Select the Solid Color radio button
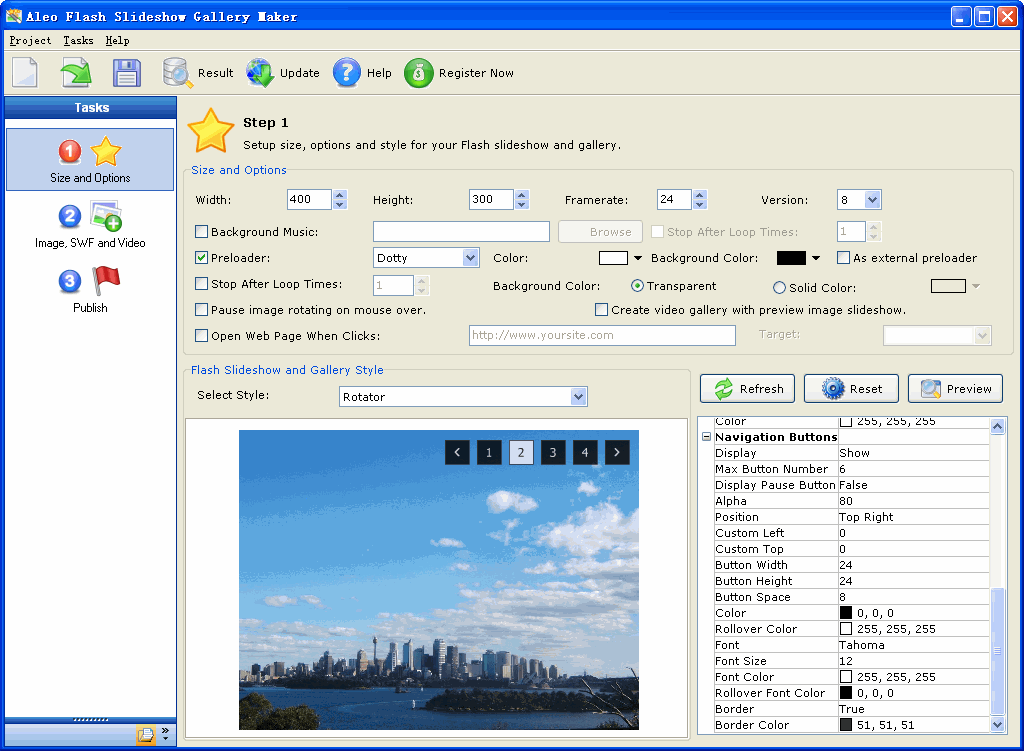This screenshot has width=1024, height=751. (780, 287)
